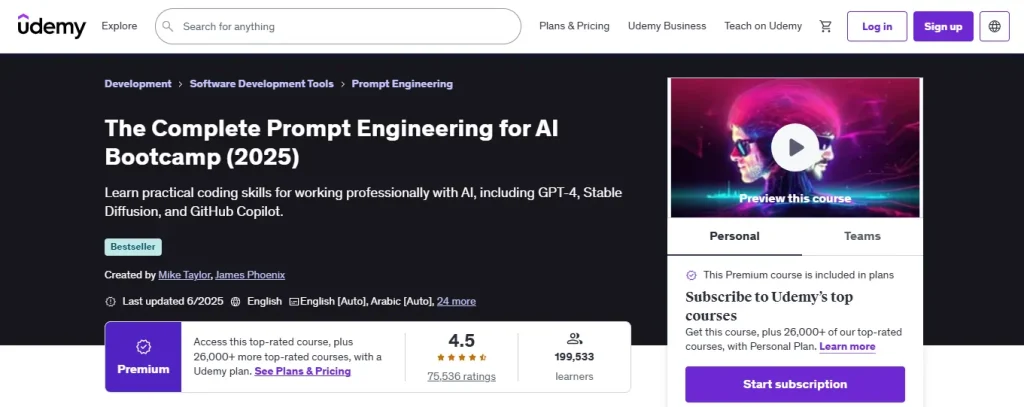Viewport: 1024px width, 407px height.
Task: Click the course title heading
Action: (331, 143)
